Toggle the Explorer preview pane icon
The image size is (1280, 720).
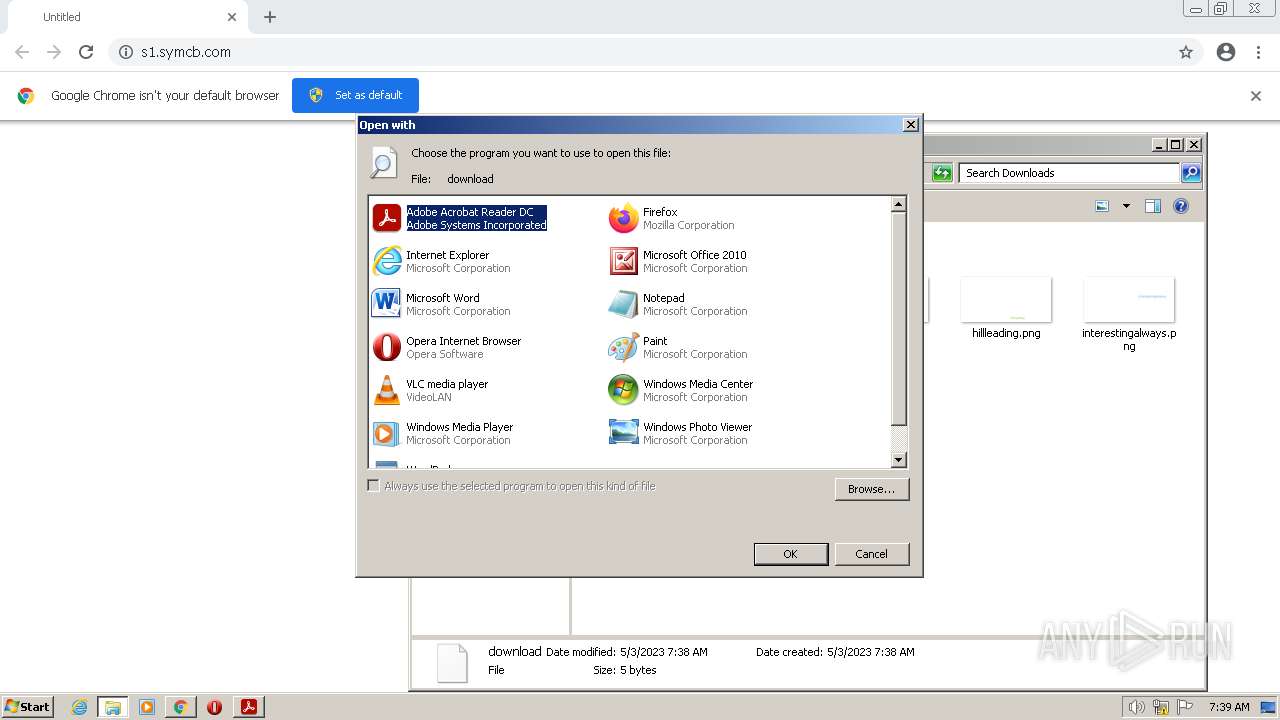[1153, 206]
